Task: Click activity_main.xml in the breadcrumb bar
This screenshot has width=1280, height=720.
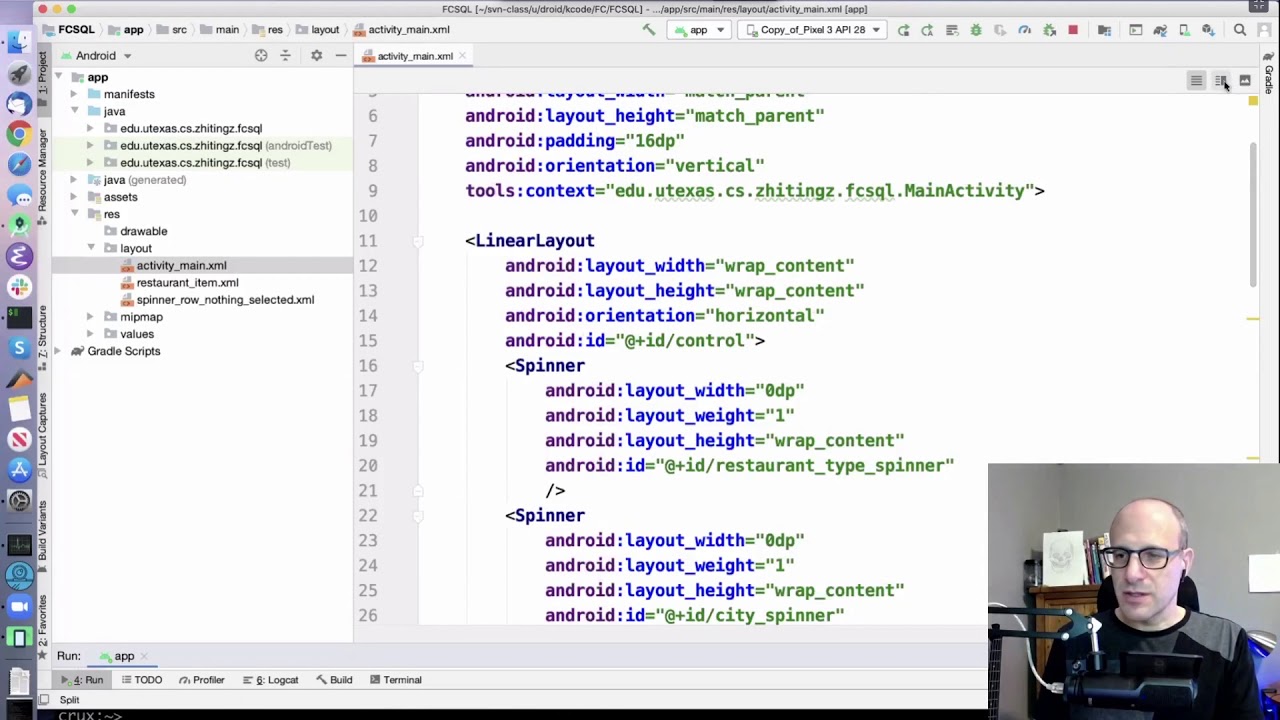Action: click(x=409, y=30)
